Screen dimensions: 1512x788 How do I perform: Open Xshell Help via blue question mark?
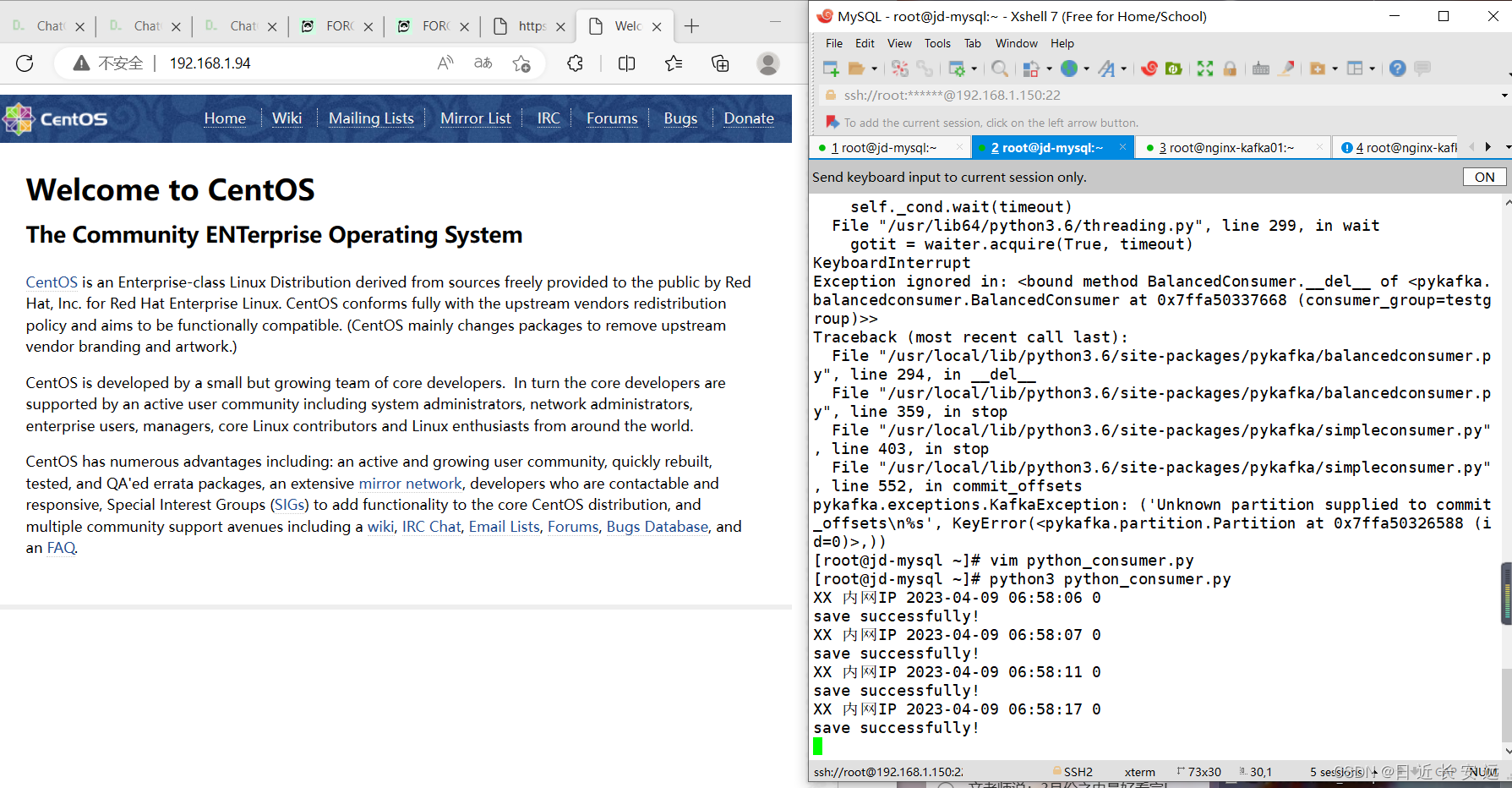point(1398,68)
